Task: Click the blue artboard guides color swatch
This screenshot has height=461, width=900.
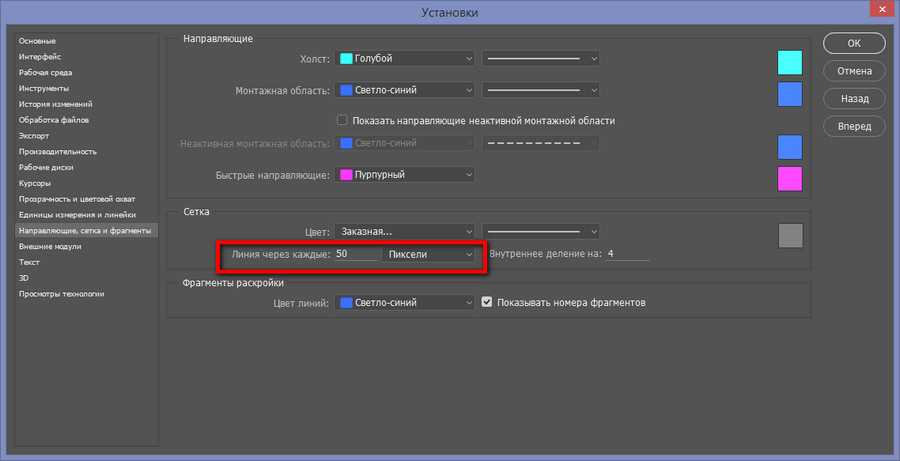Action: pyautogui.click(x=790, y=94)
